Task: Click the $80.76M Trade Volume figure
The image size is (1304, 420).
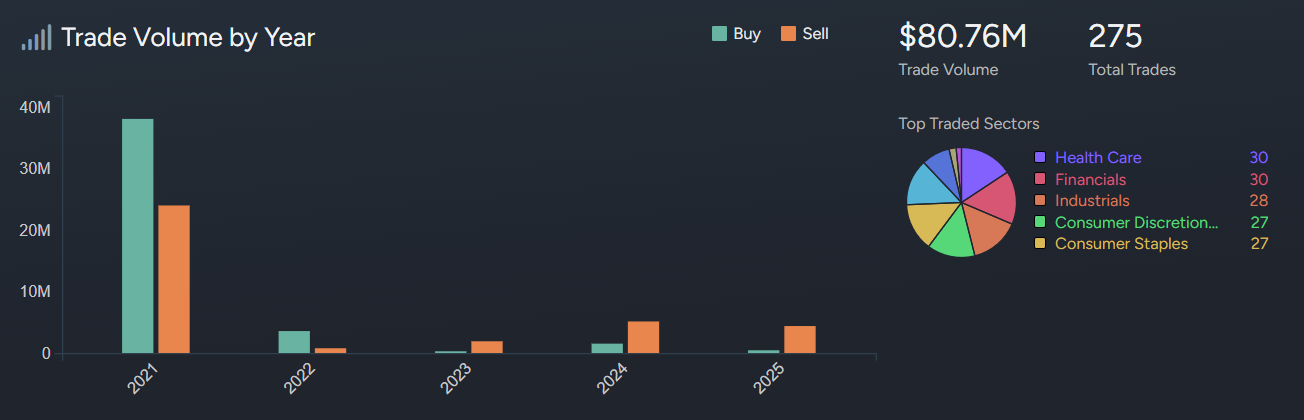Action: point(963,37)
